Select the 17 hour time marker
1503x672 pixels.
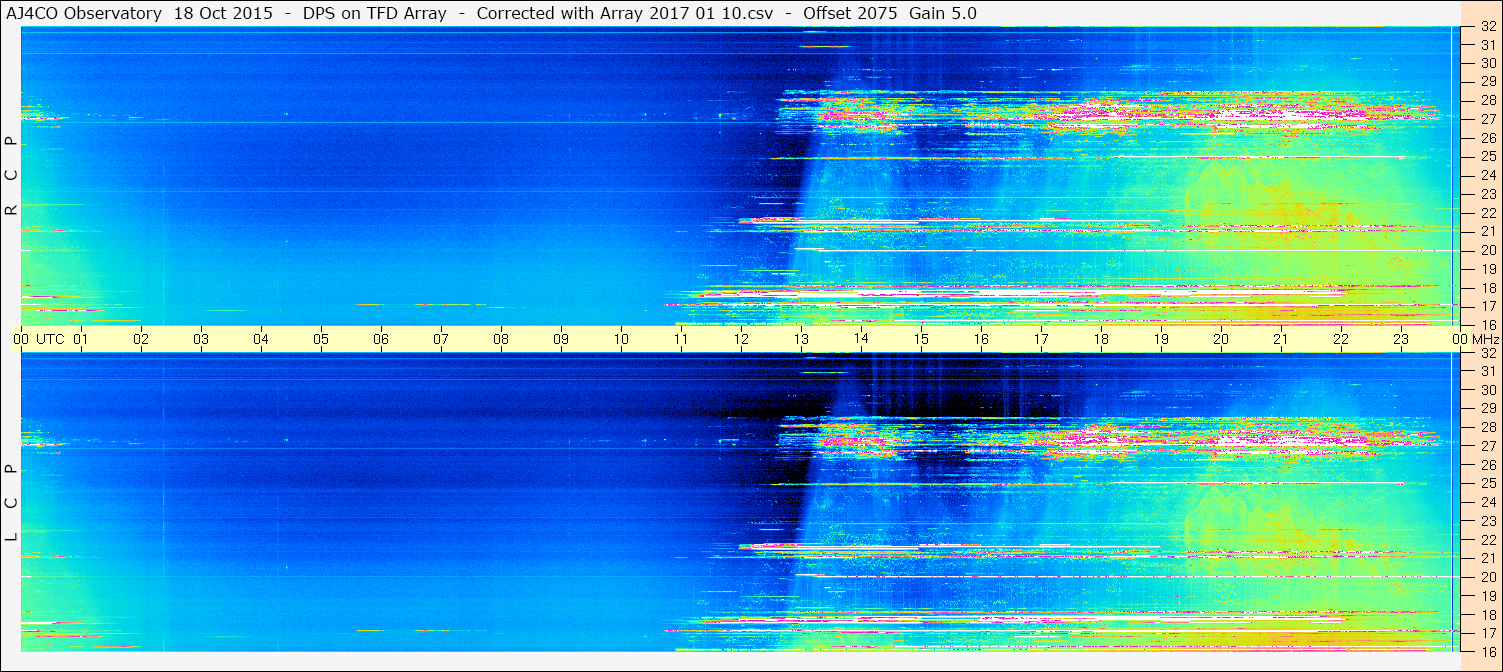click(x=1041, y=339)
